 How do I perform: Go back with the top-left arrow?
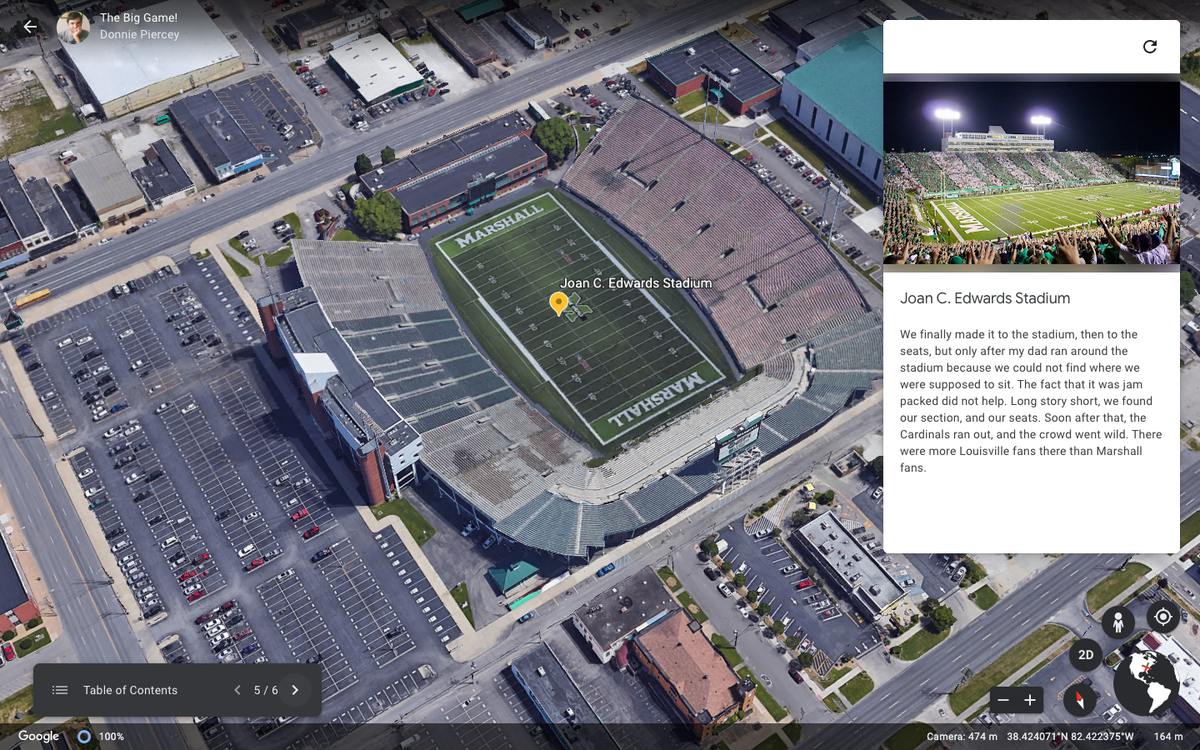click(30, 27)
